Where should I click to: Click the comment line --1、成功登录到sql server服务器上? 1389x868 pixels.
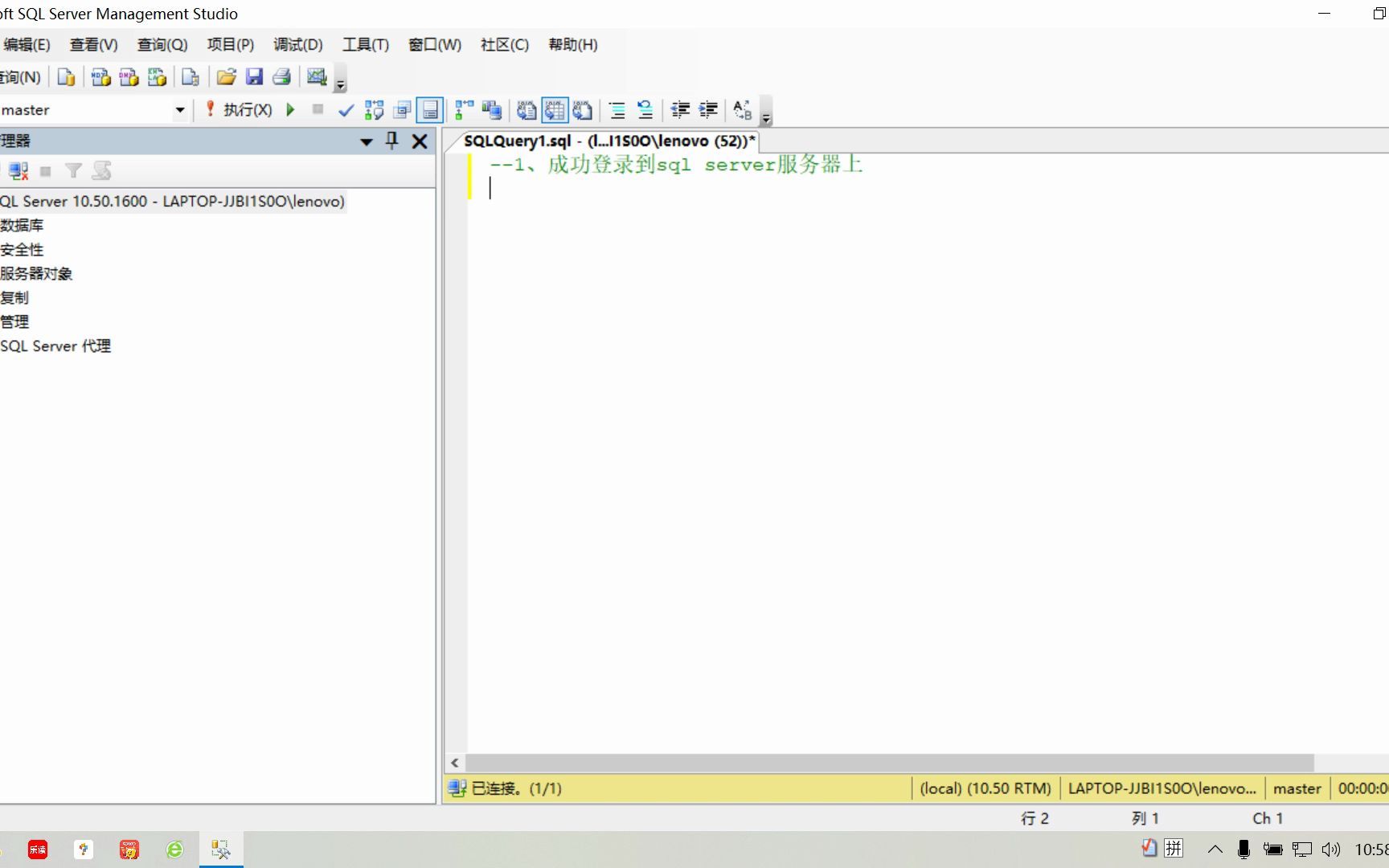[x=676, y=165]
